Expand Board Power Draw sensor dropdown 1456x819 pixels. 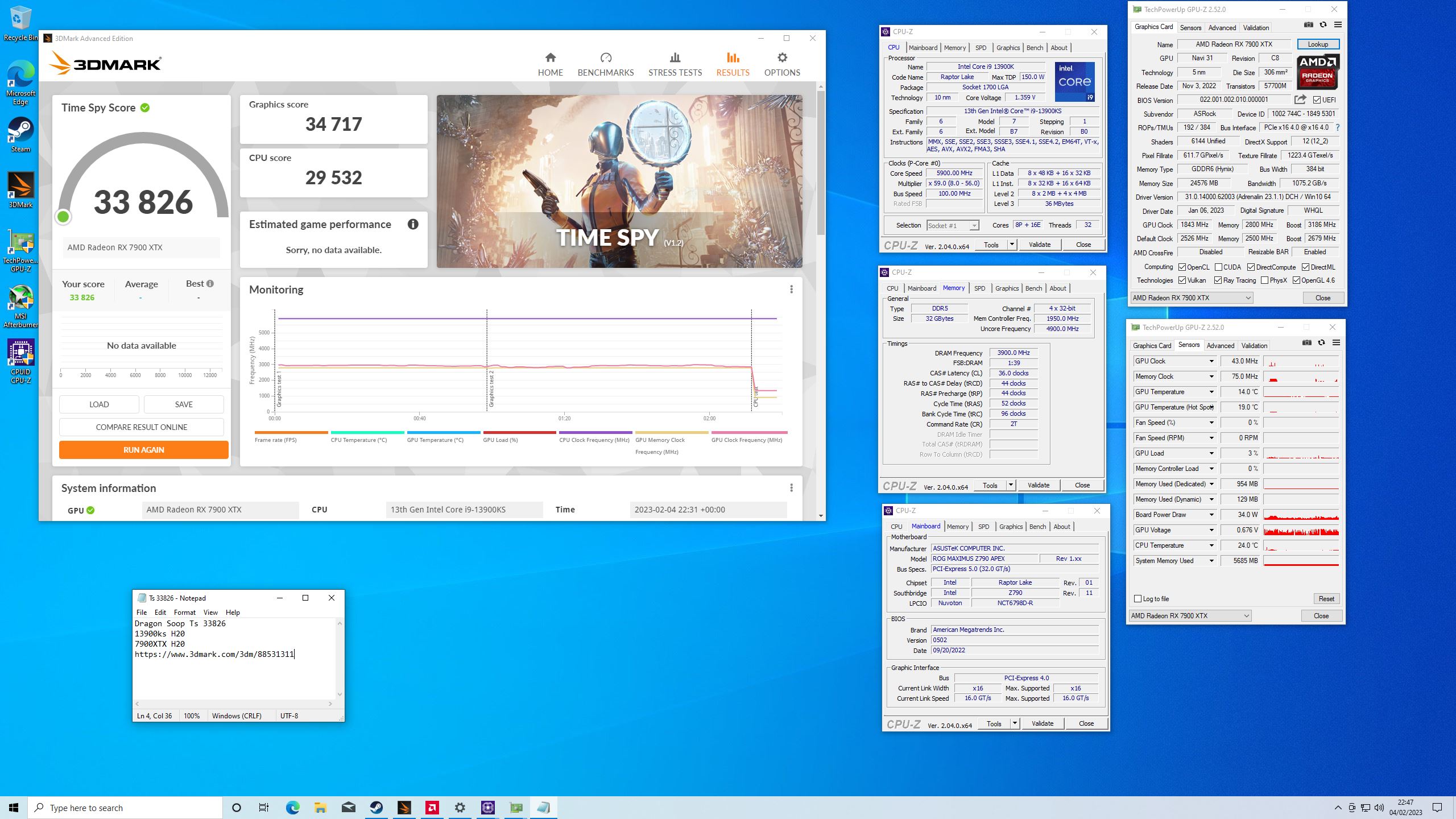coord(1211,515)
